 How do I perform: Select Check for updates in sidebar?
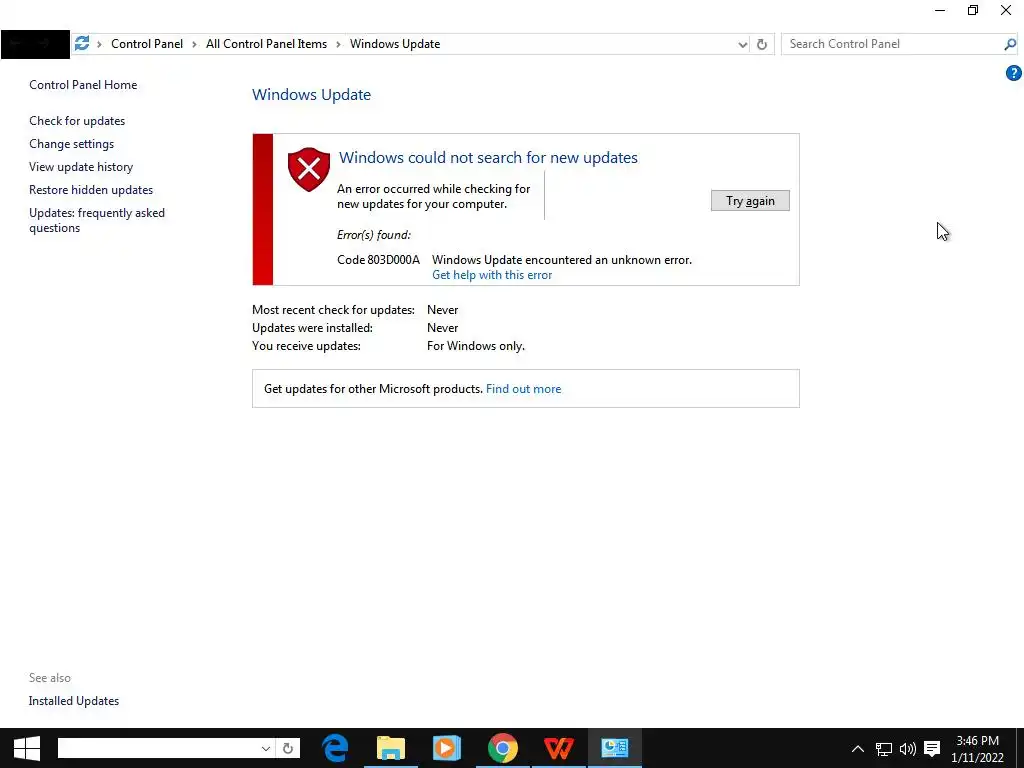pyautogui.click(x=77, y=121)
